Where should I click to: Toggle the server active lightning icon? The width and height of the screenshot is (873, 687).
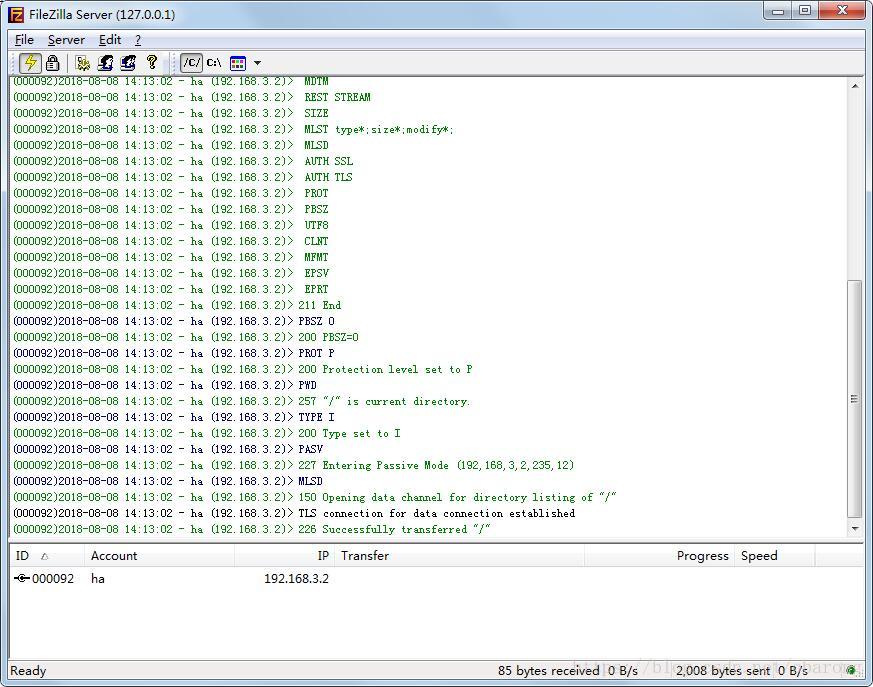pyautogui.click(x=30, y=62)
